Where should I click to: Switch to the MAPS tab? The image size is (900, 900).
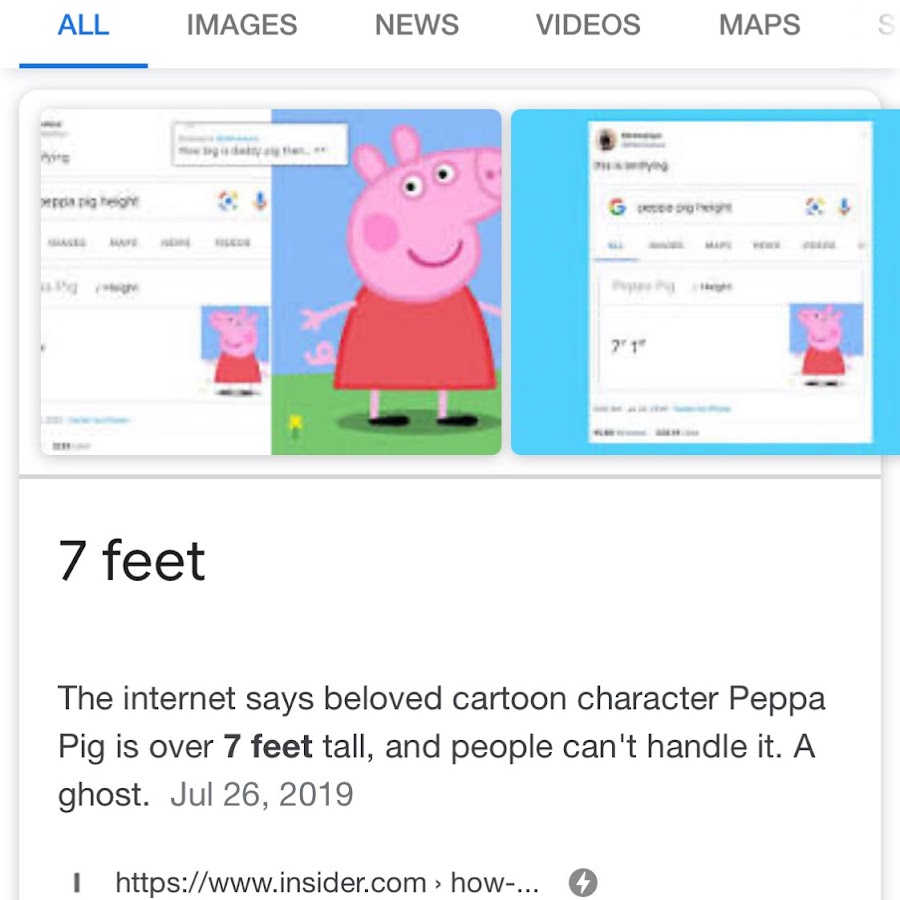[760, 25]
